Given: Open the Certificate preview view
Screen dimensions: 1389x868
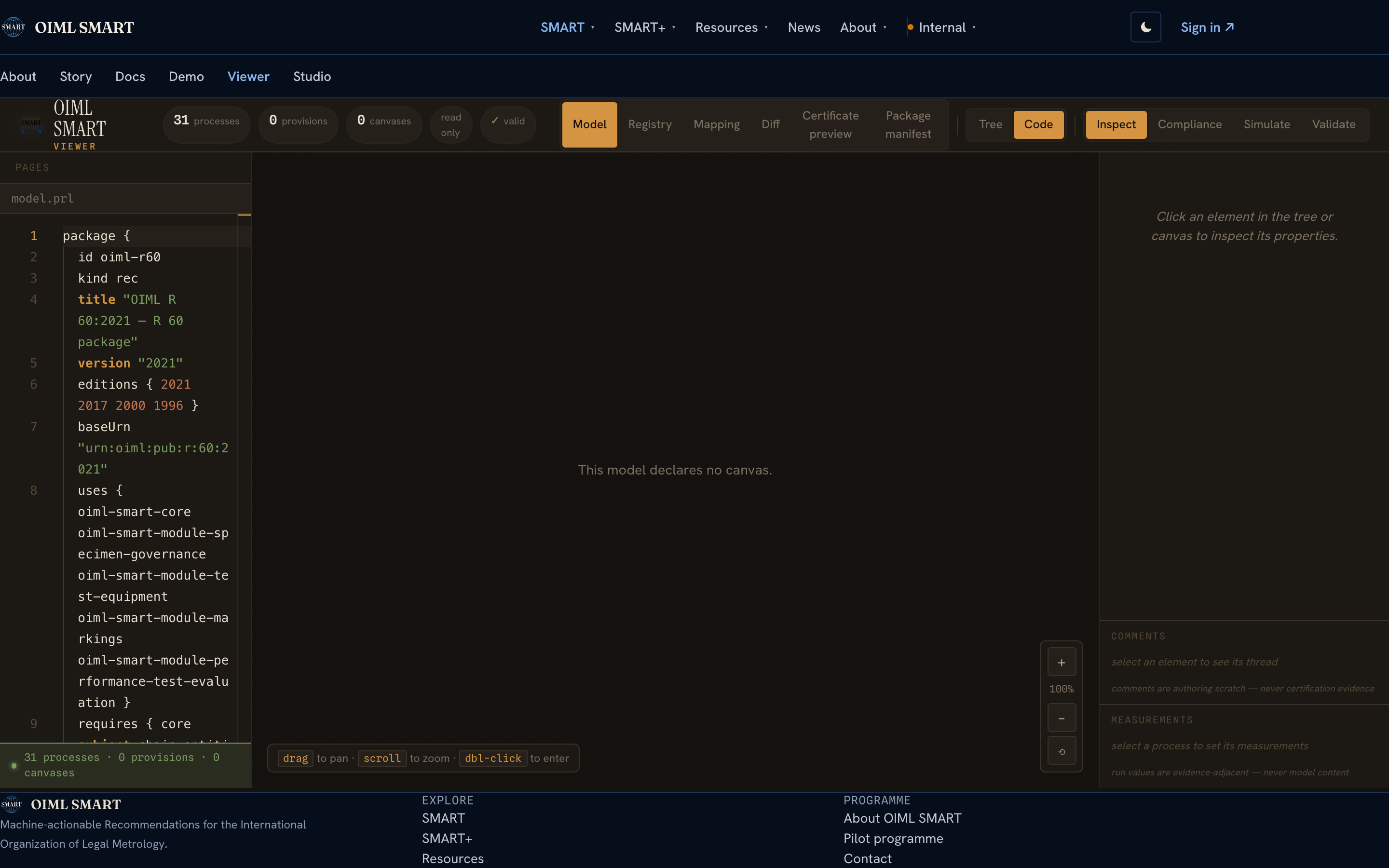Looking at the screenshot, I should (831, 124).
